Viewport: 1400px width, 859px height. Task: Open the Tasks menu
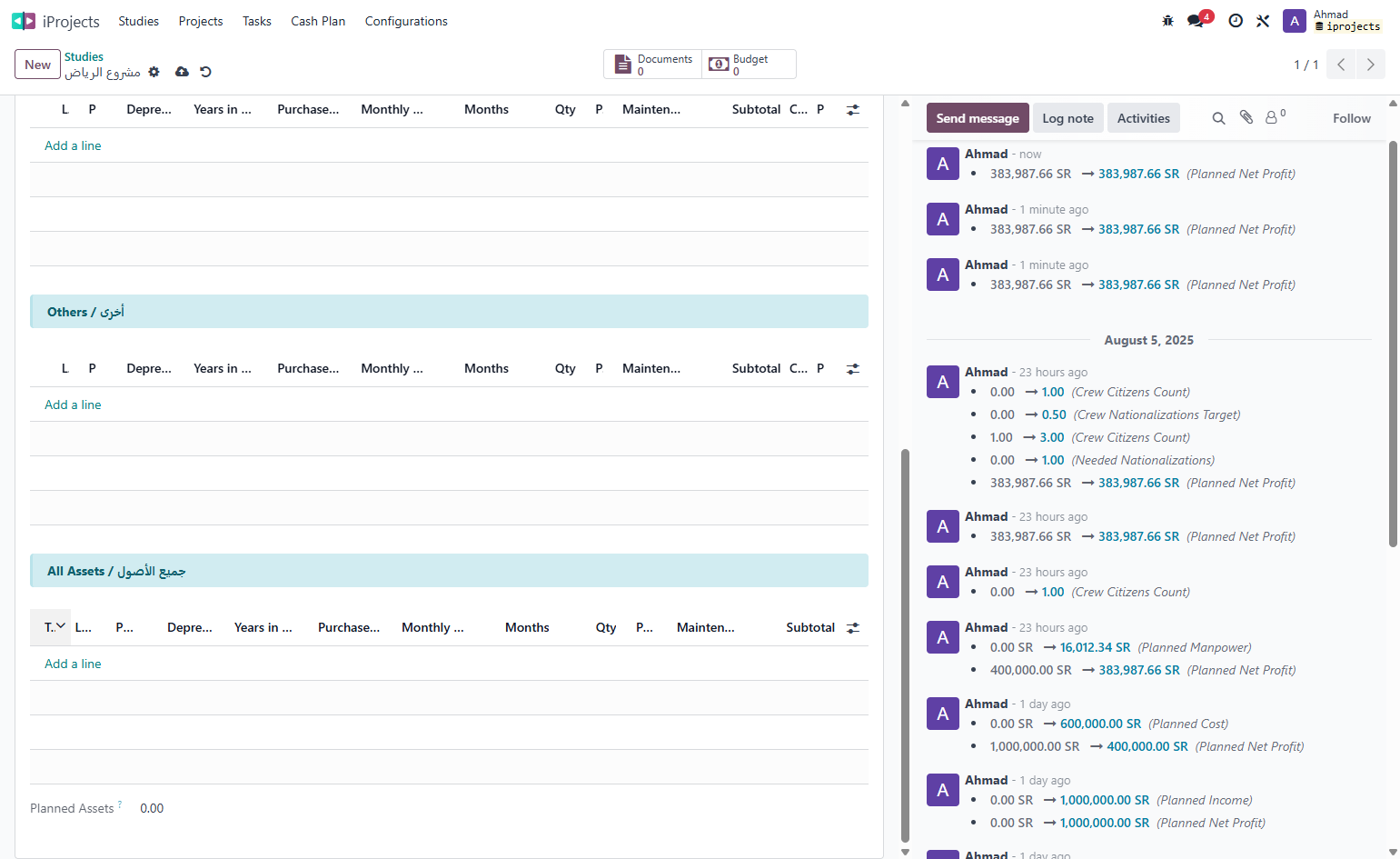[257, 21]
